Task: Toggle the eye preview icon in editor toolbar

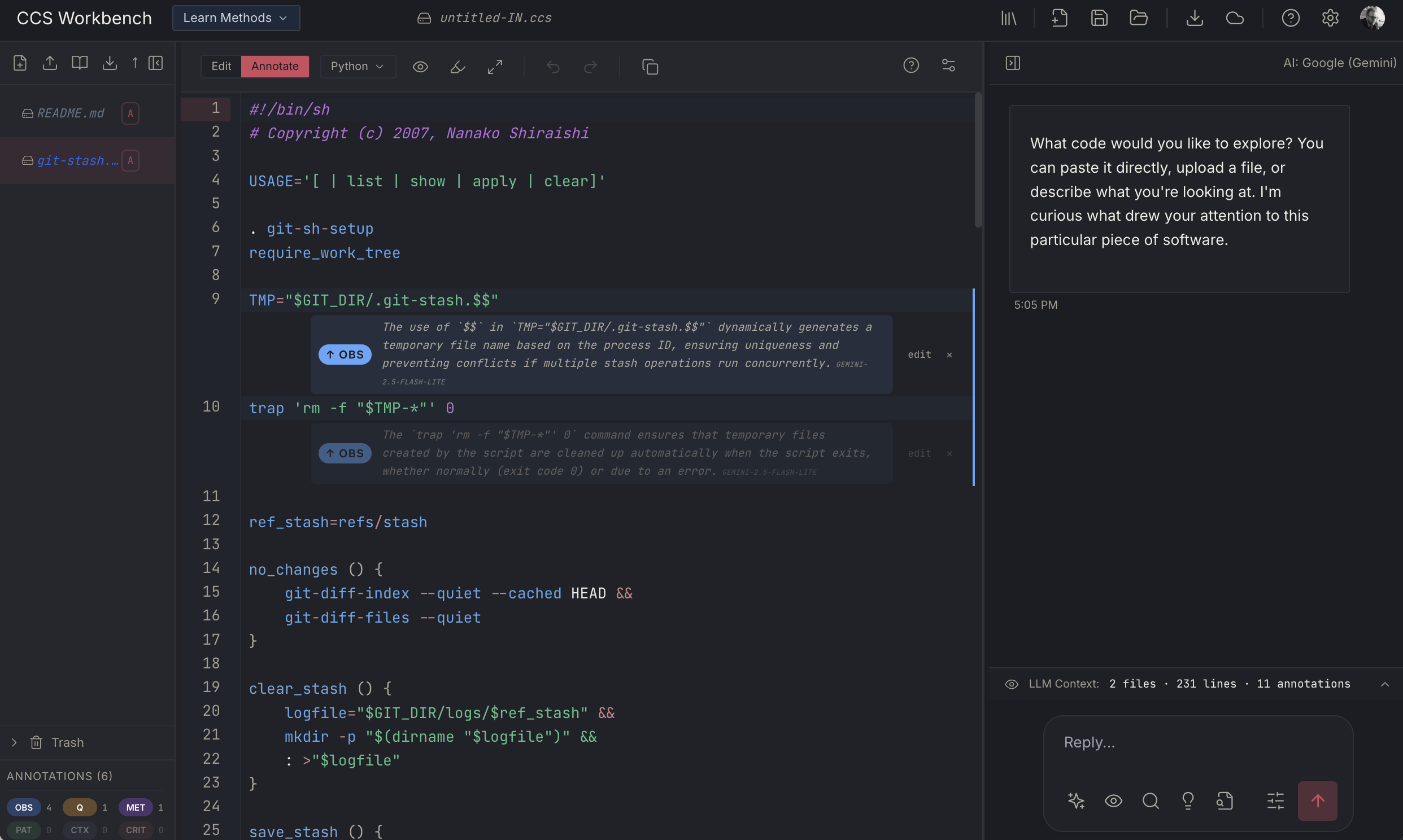Action: (420, 67)
